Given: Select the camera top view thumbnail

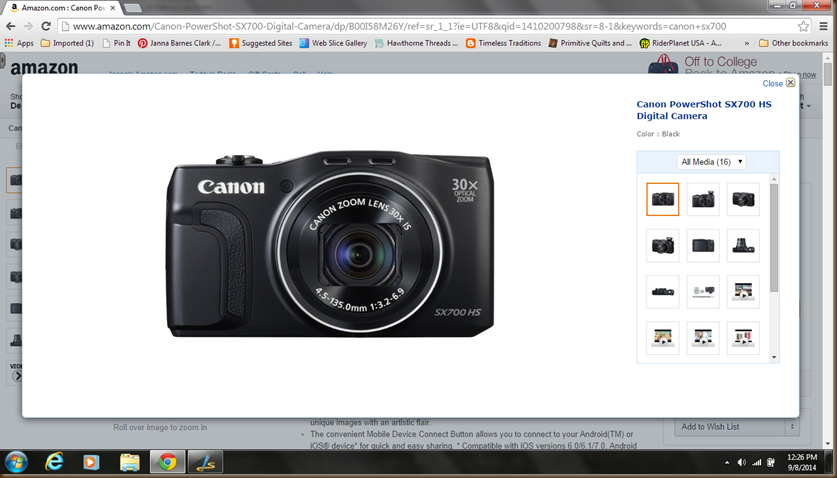Looking at the screenshot, I should pyautogui.click(x=662, y=292).
